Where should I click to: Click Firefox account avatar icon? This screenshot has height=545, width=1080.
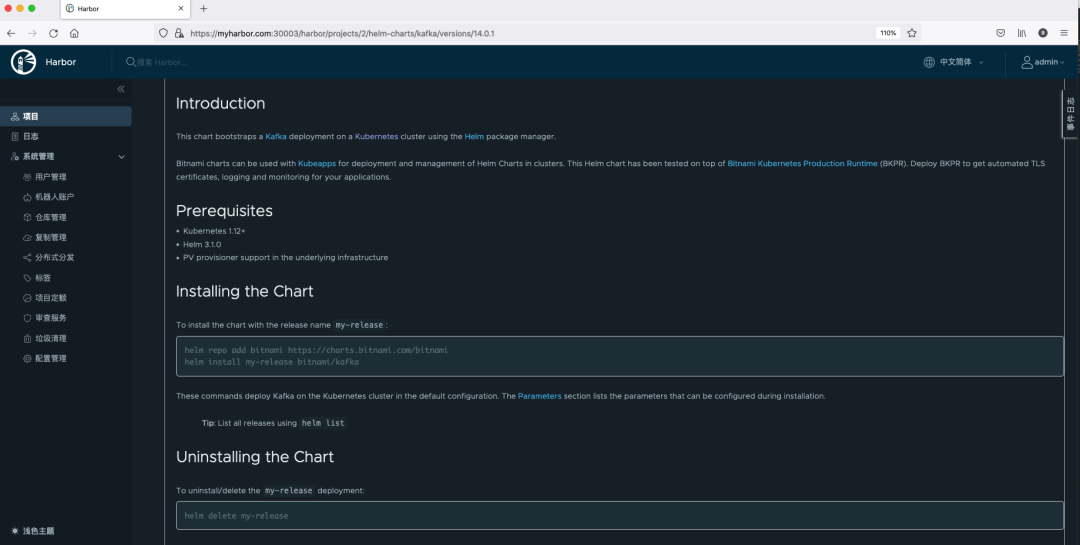[x=1043, y=33]
